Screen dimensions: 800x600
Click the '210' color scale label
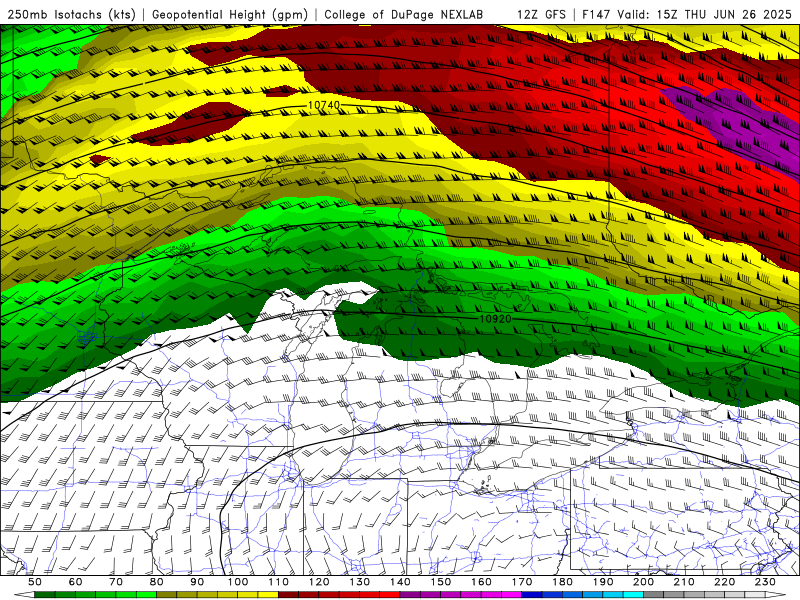pos(684,582)
